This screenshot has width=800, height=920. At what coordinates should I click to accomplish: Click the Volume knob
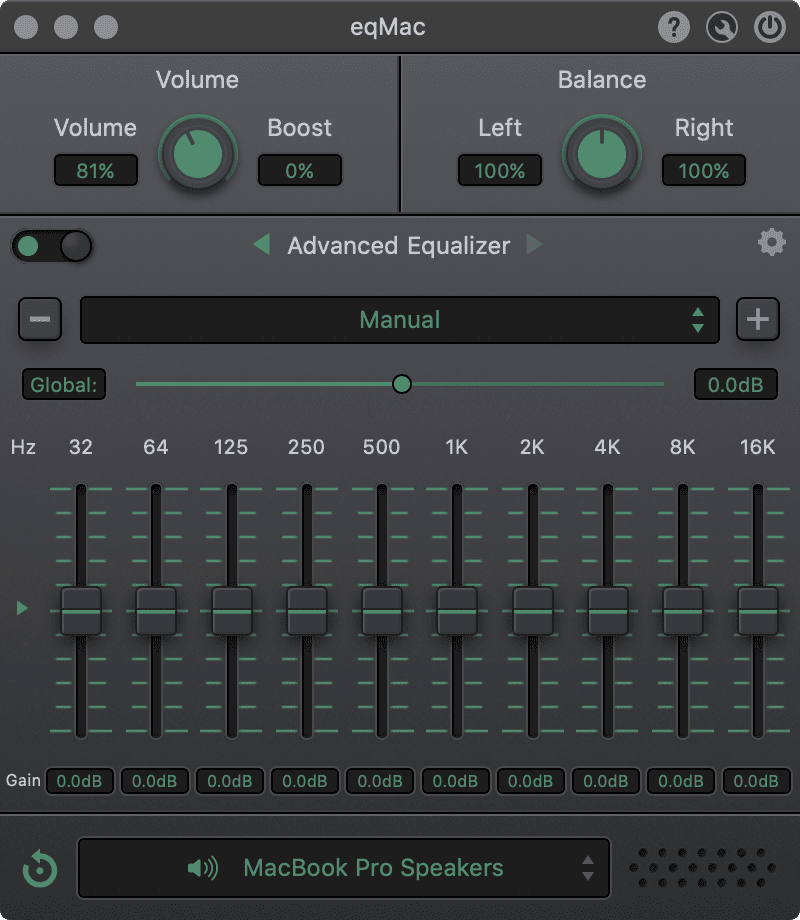198,155
